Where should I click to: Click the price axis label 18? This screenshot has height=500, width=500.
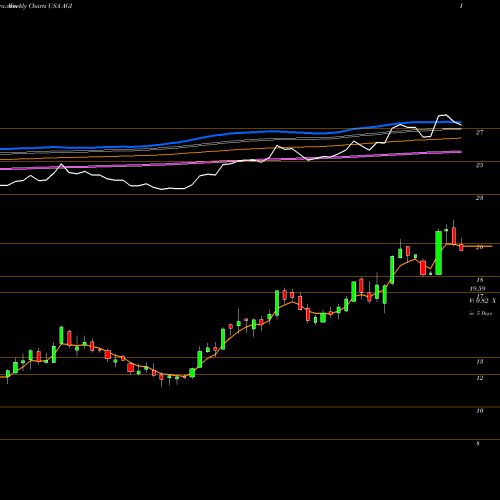[x=479, y=280]
